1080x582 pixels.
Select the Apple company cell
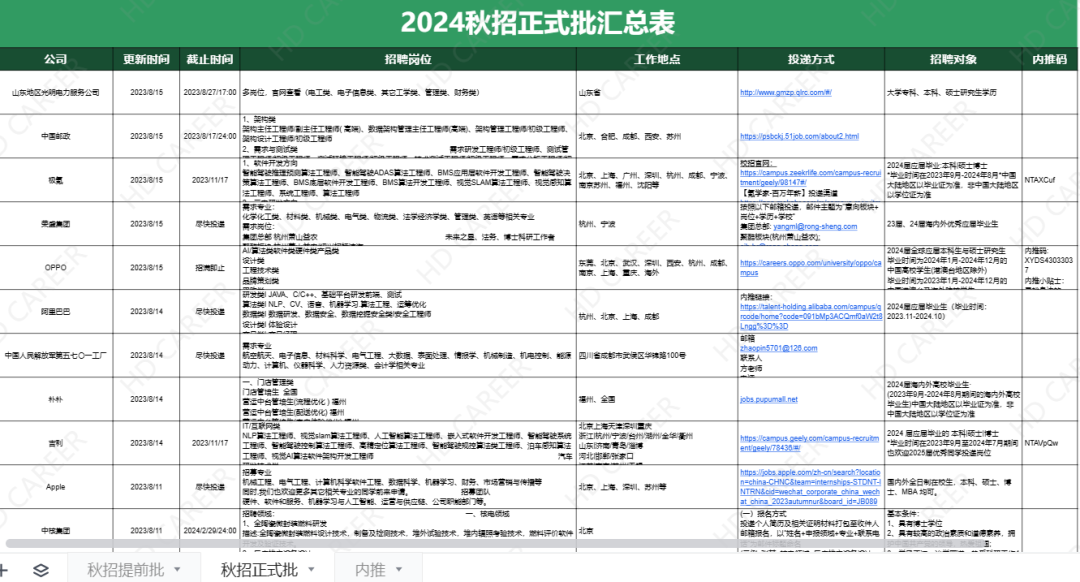56,486
